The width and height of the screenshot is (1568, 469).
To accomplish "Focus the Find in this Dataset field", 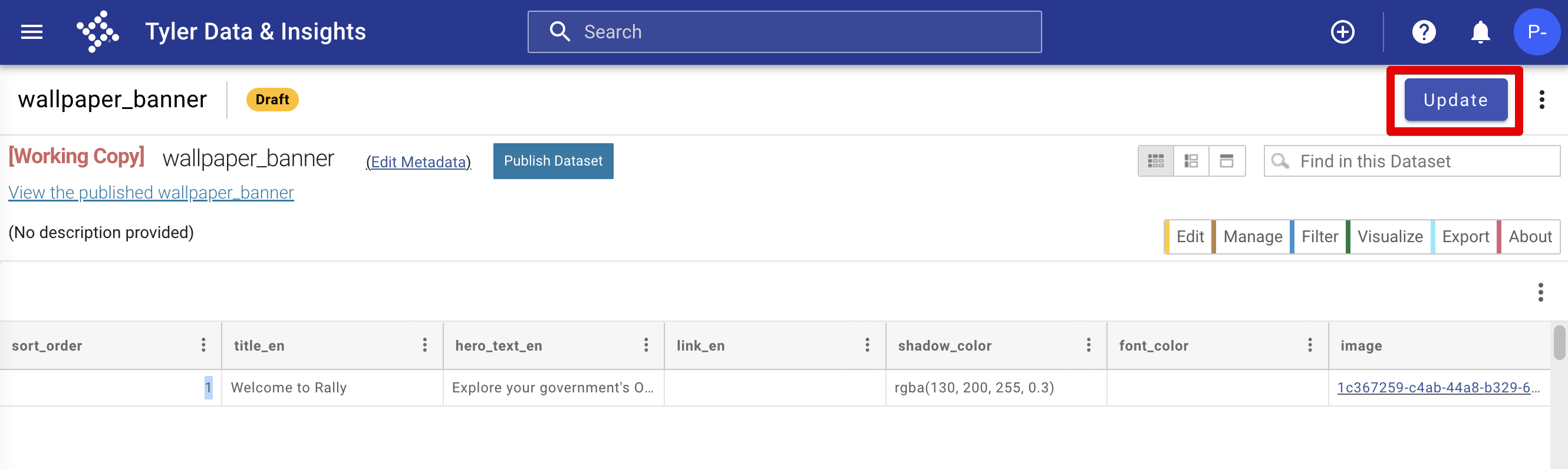I will (1412, 161).
